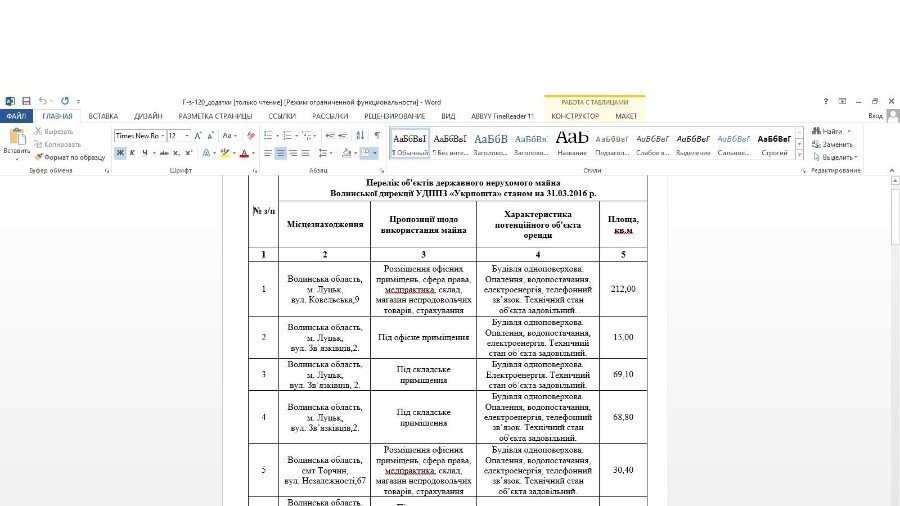Viewport: 900px width, 506px height.
Task: Click the Paste (Вставить) icon
Action: point(16,138)
